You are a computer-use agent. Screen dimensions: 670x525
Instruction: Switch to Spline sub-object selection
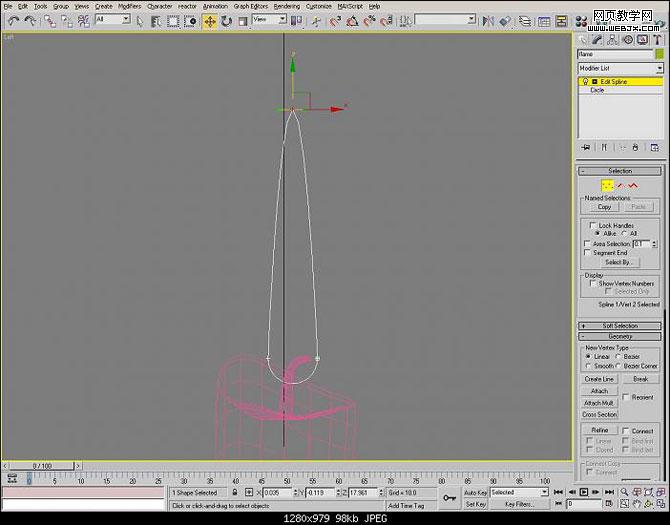point(633,186)
